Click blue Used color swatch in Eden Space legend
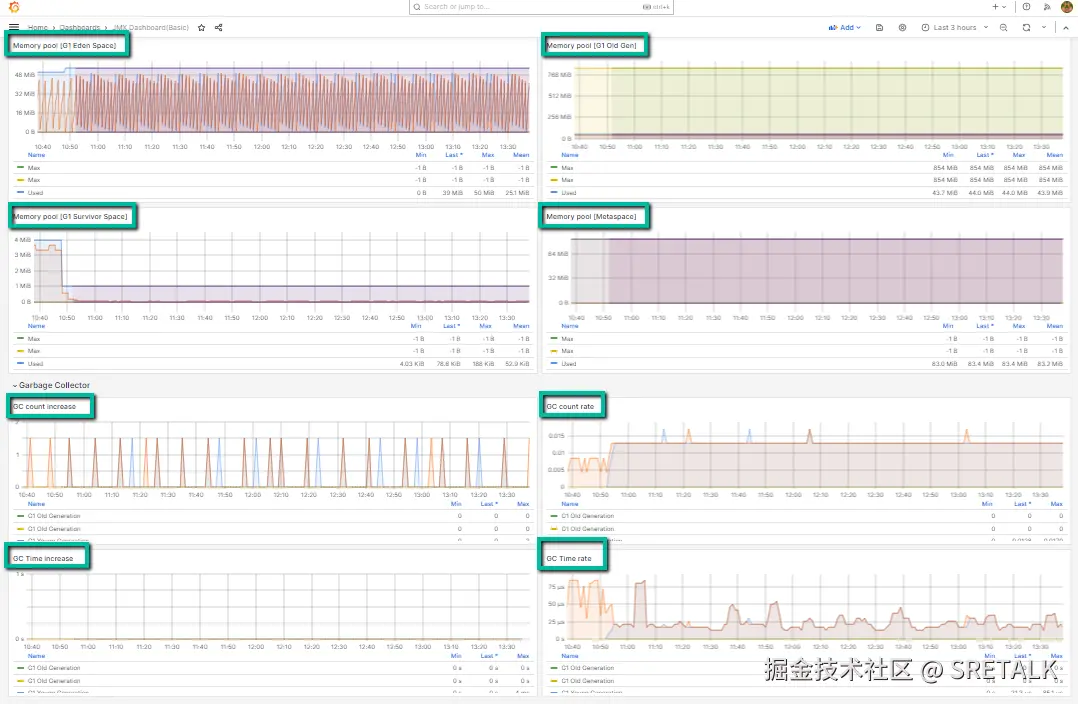Viewport: 1078px width, 704px height. 21,192
